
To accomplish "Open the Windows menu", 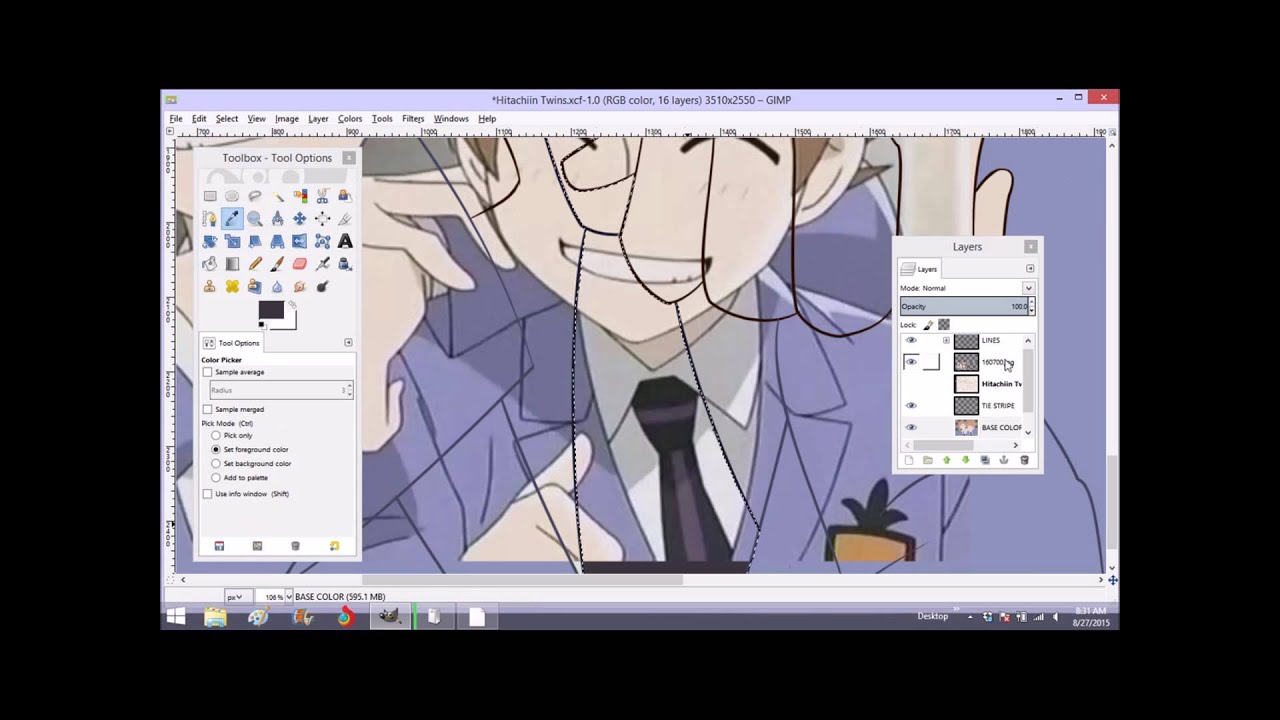I will pyautogui.click(x=451, y=119).
